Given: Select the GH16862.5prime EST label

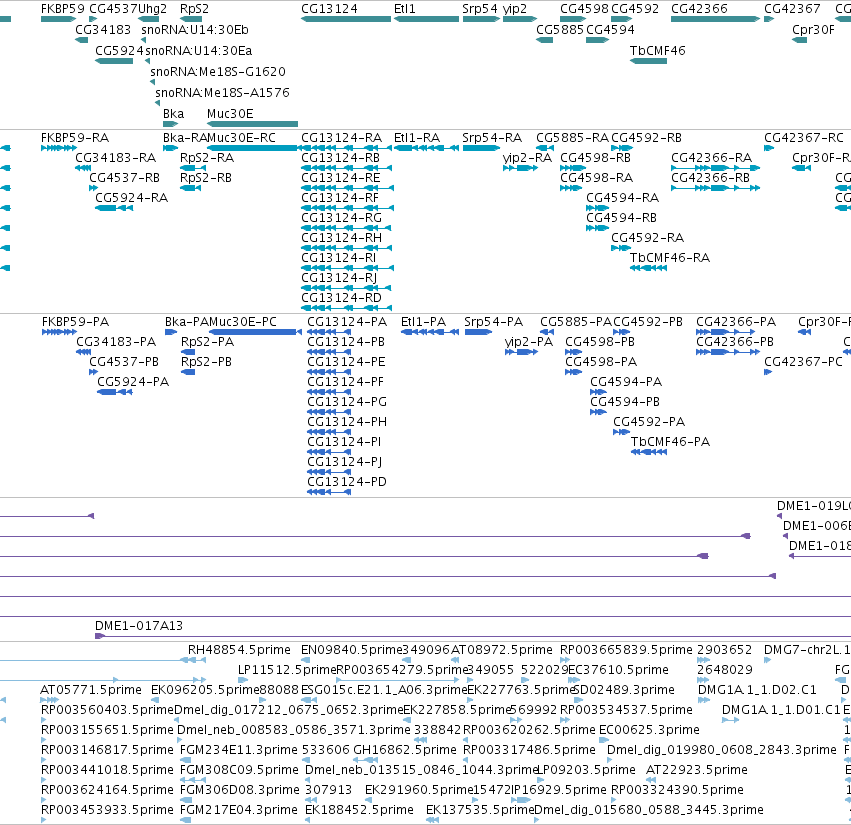Looking at the screenshot, I should coord(405,750).
